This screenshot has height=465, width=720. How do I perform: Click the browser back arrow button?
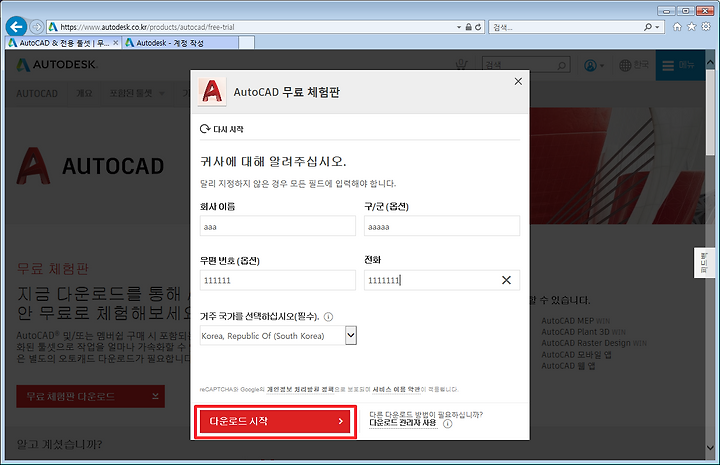click(17, 27)
